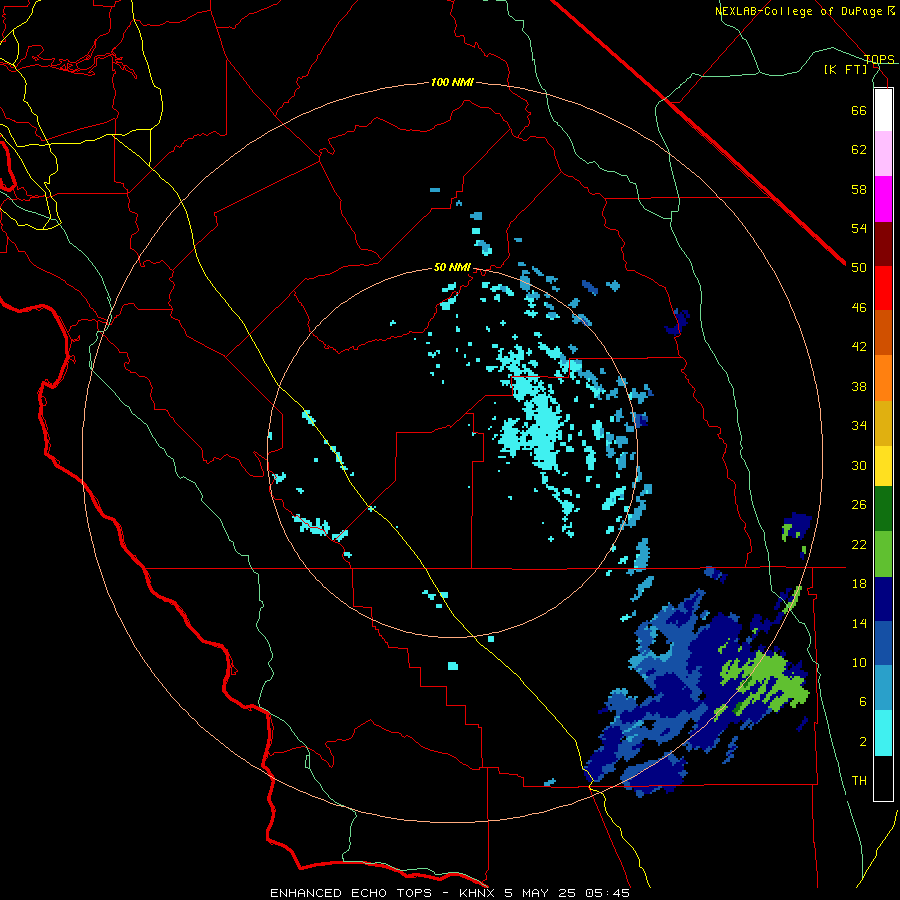Click the 62 value on the legend
Screen dimensions: 900x900
pyautogui.click(x=859, y=150)
